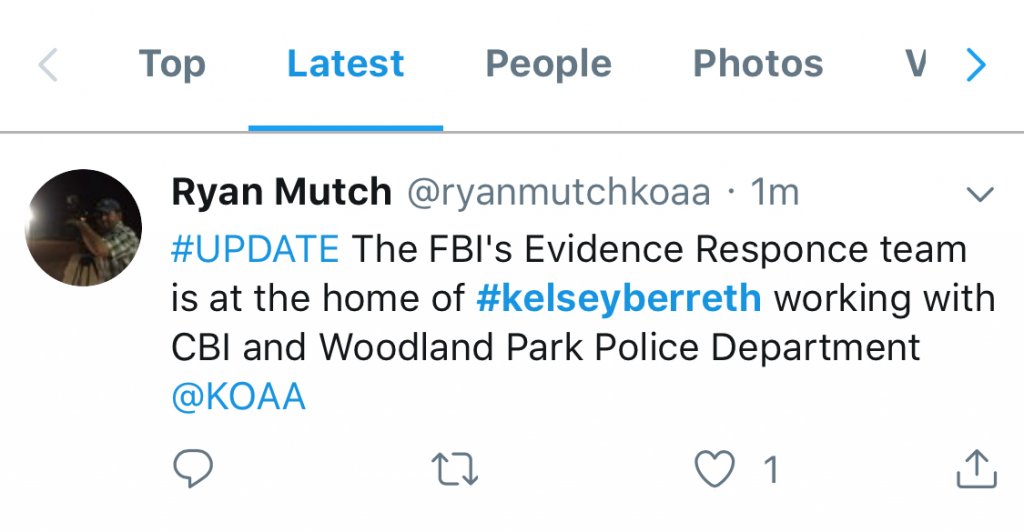This screenshot has width=1024, height=532.
Task: Expand the tweet options dropdown caret
Action: point(982,194)
